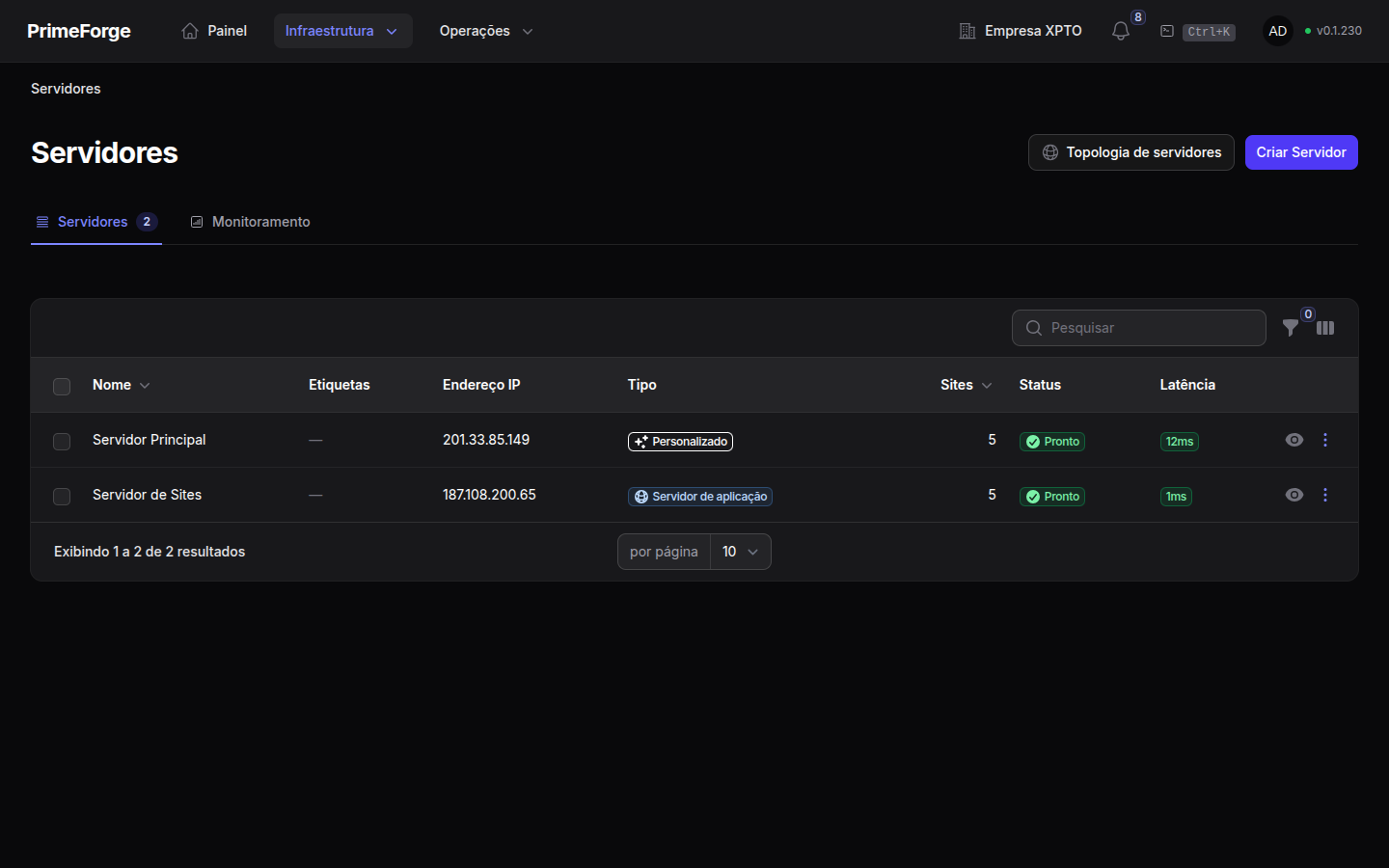The height and width of the screenshot is (868, 1389).
Task: Sort the table by Nome column
Action: click(122, 385)
